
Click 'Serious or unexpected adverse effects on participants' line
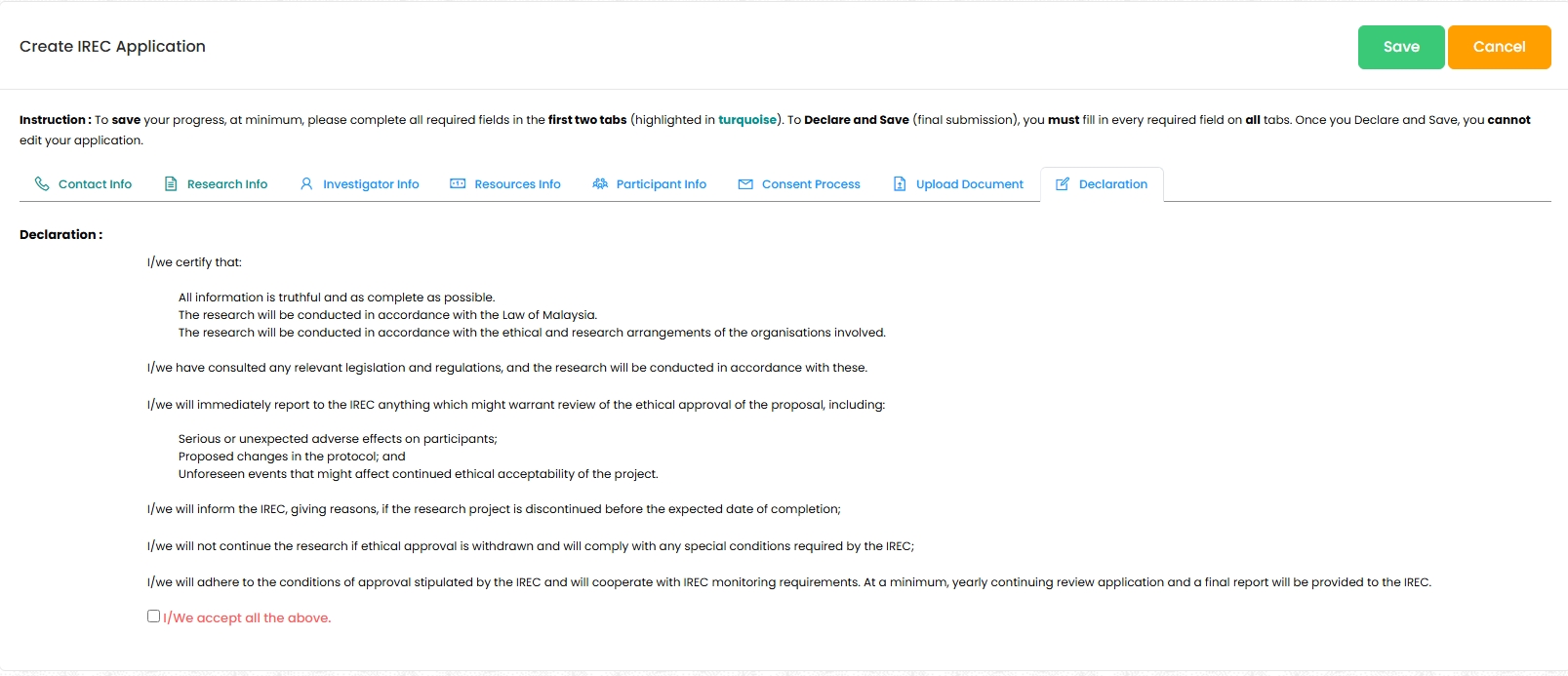tap(338, 438)
